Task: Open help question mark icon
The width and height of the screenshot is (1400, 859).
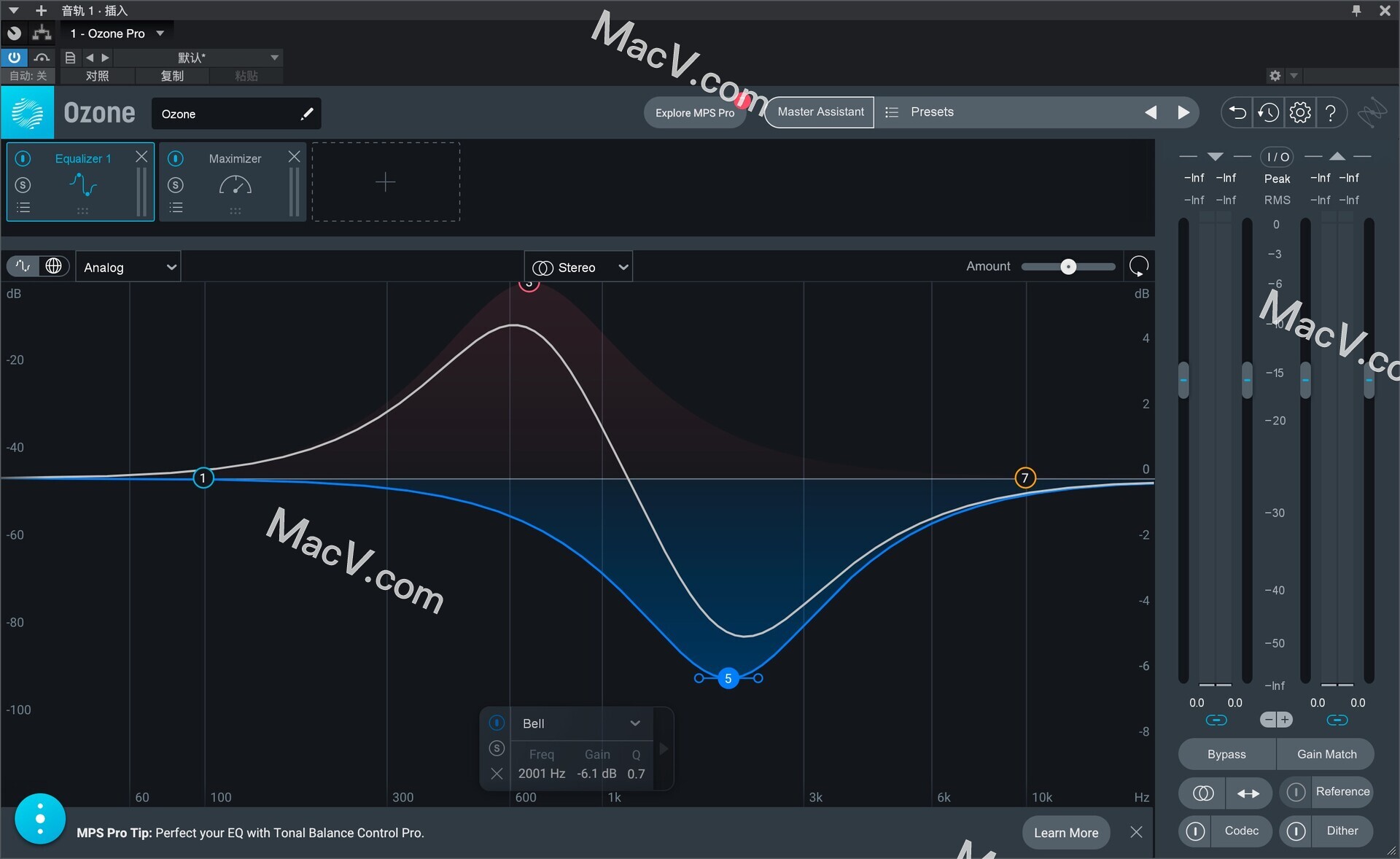Action: click(1331, 112)
